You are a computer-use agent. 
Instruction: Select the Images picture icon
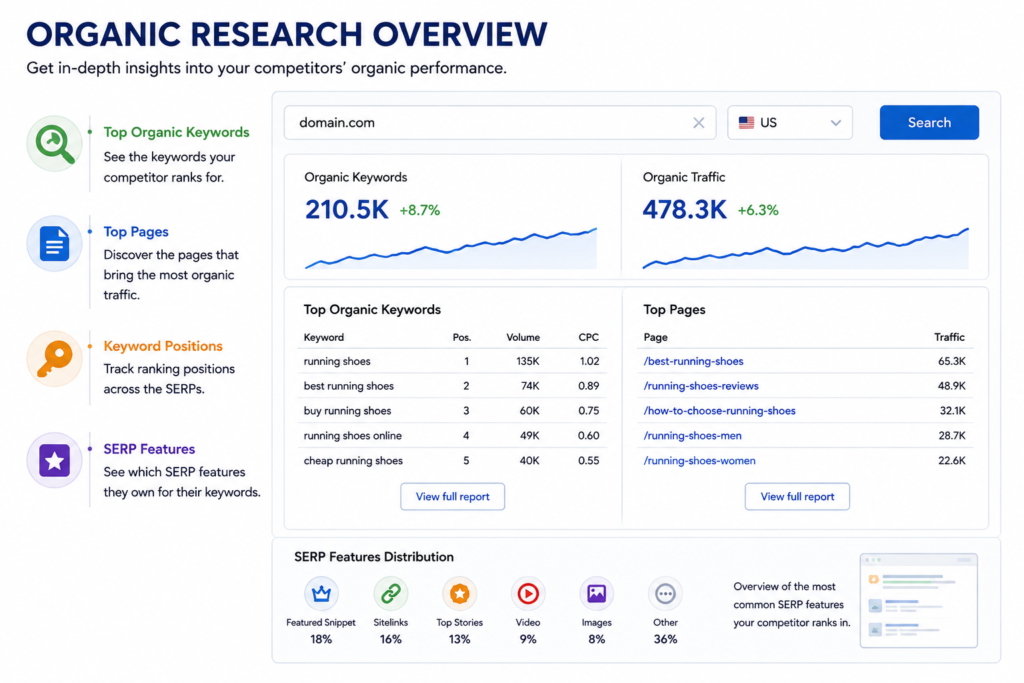pos(596,593)
